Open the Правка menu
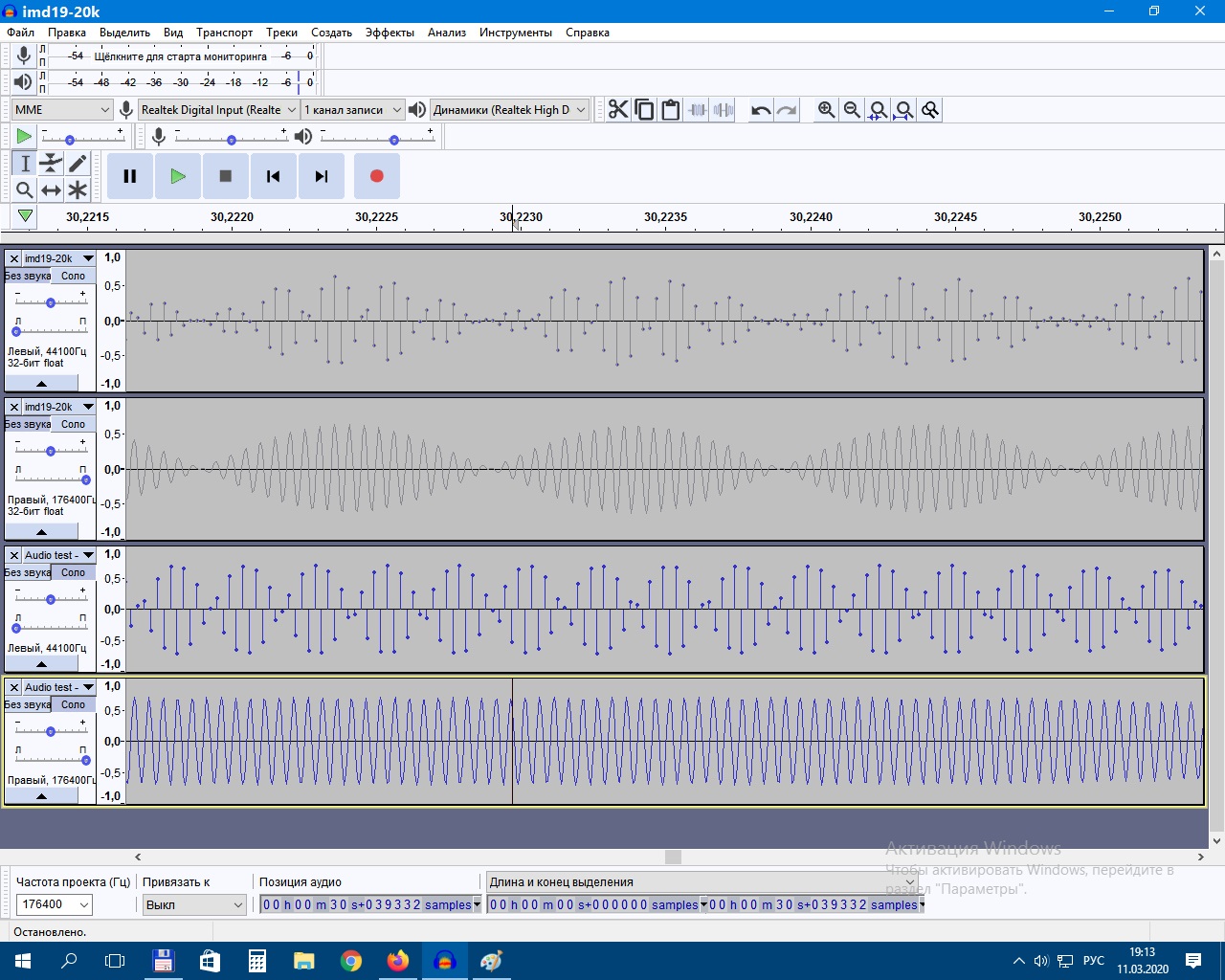1225x980 pixels. (67, 33)
